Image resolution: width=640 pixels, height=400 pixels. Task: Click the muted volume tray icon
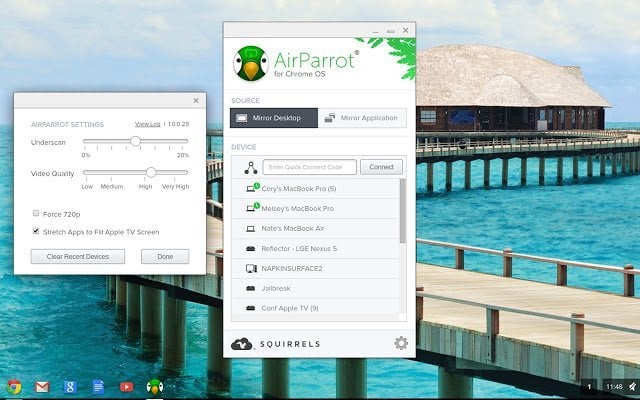[x=632, y=386]
